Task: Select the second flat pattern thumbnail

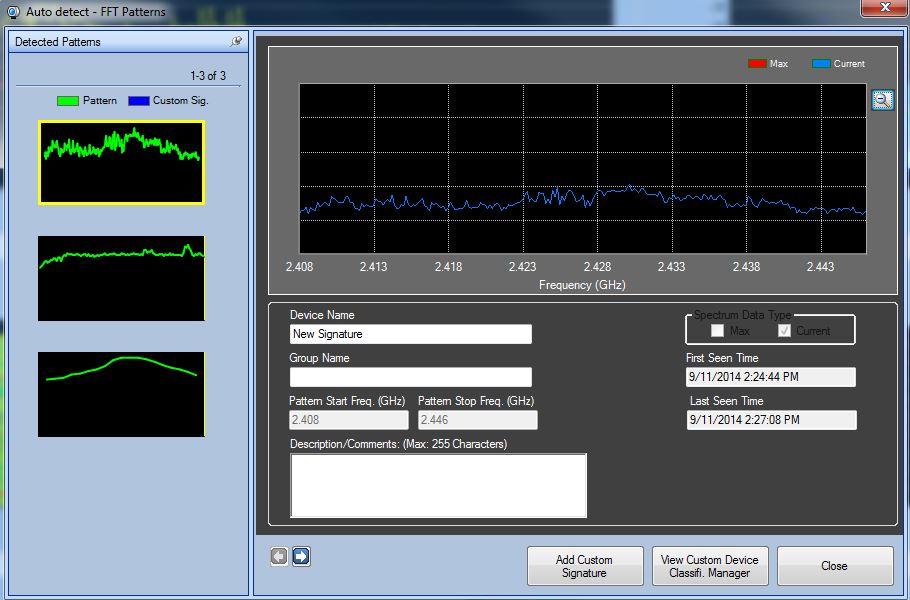Action: tap(121, 278)
